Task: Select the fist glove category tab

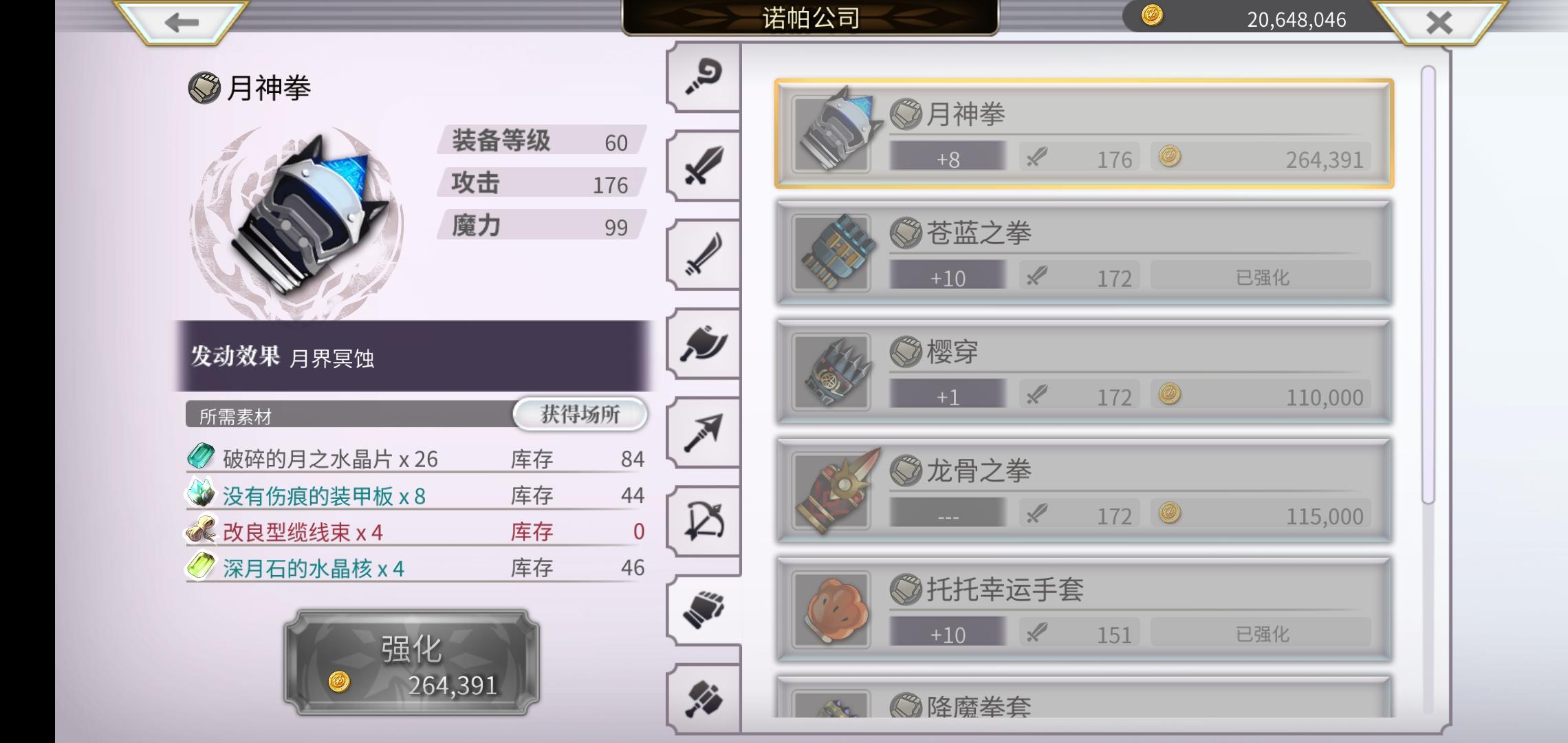Action: click(x=704, y=610)
